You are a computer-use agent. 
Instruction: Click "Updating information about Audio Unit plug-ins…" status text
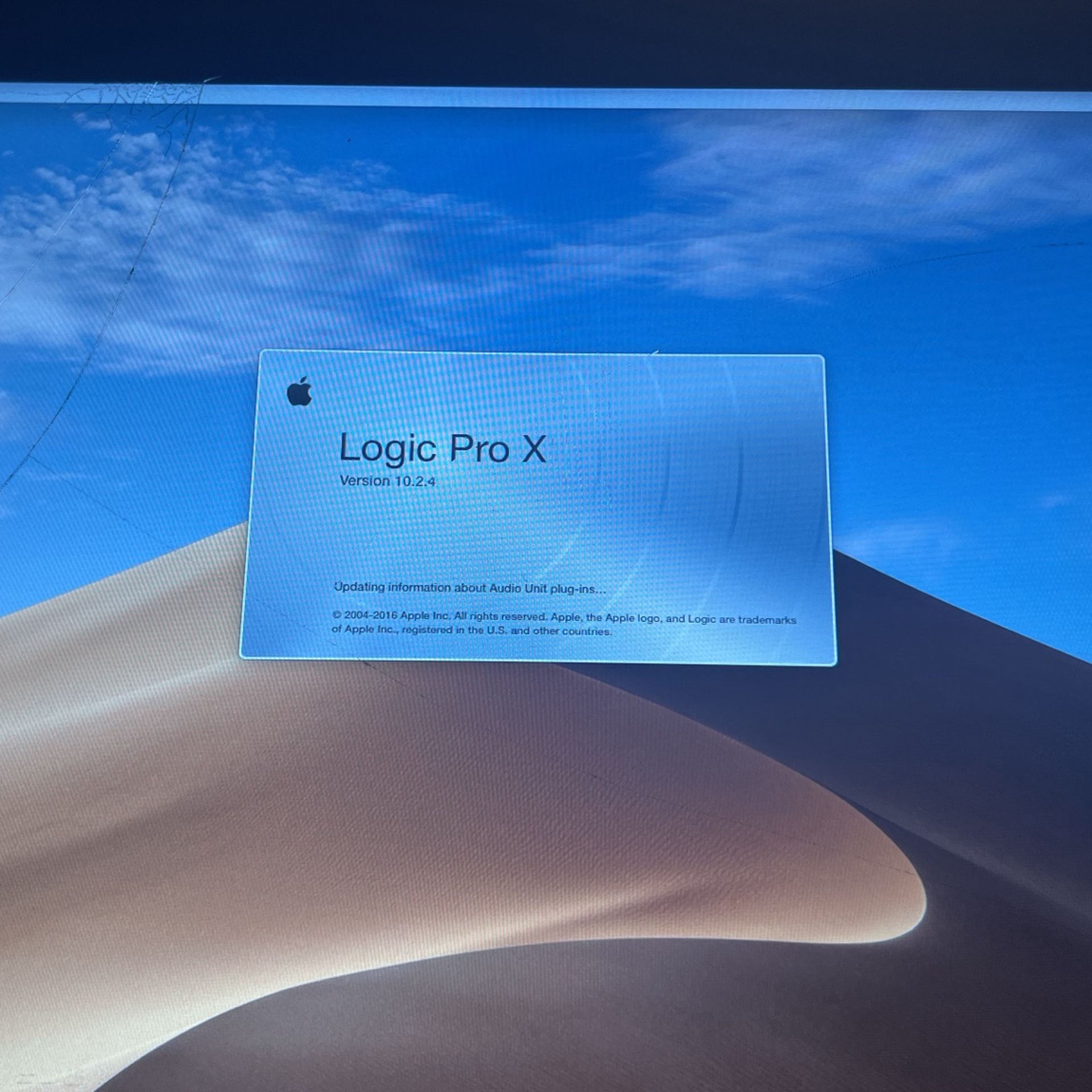[x=470, y=588]
